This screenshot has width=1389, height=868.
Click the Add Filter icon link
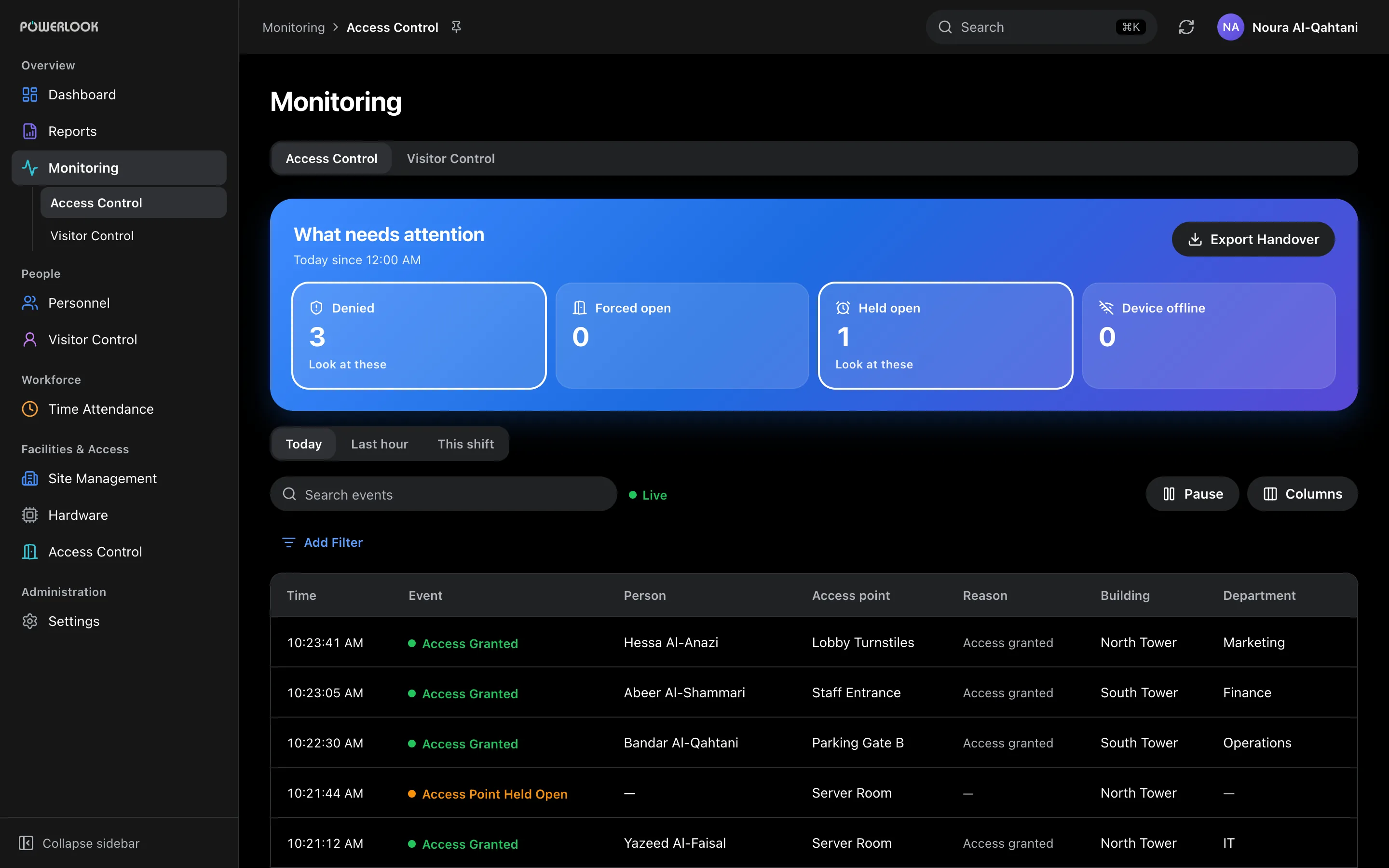click(x=322, y=542)
